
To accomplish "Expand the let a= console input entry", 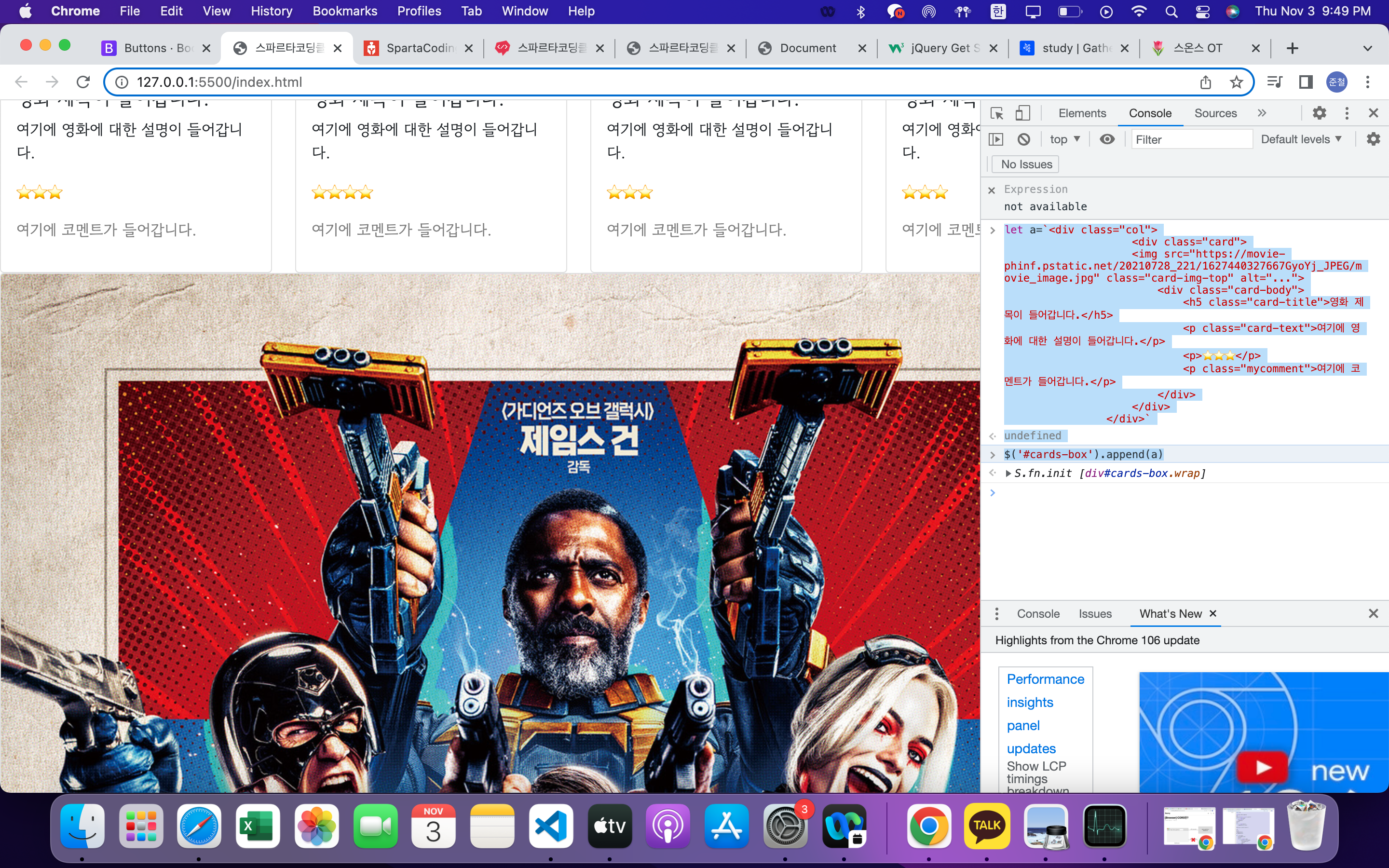I will 993,230.
